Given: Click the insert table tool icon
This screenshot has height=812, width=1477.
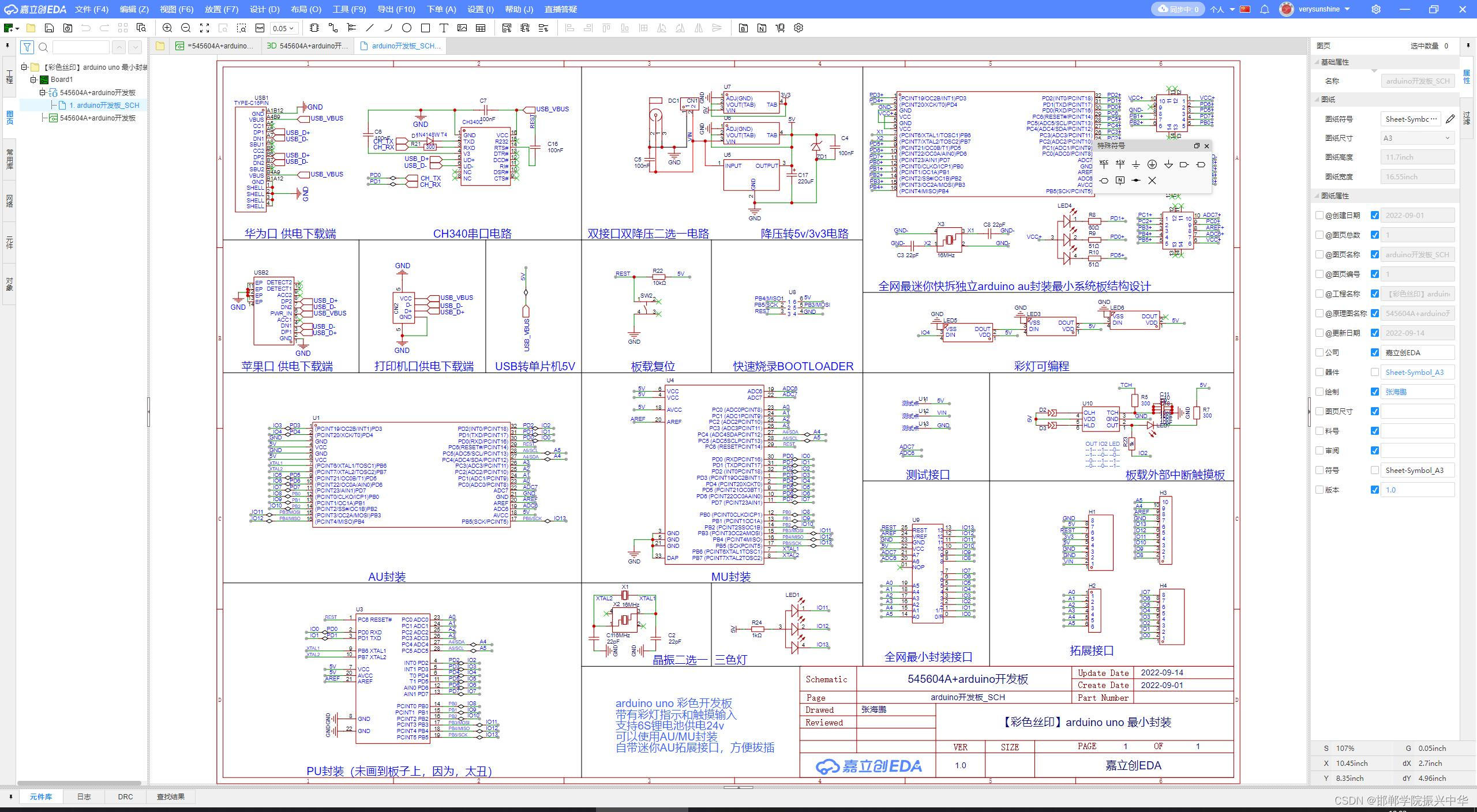Looking at the screenshot, I should click(481, 28).
